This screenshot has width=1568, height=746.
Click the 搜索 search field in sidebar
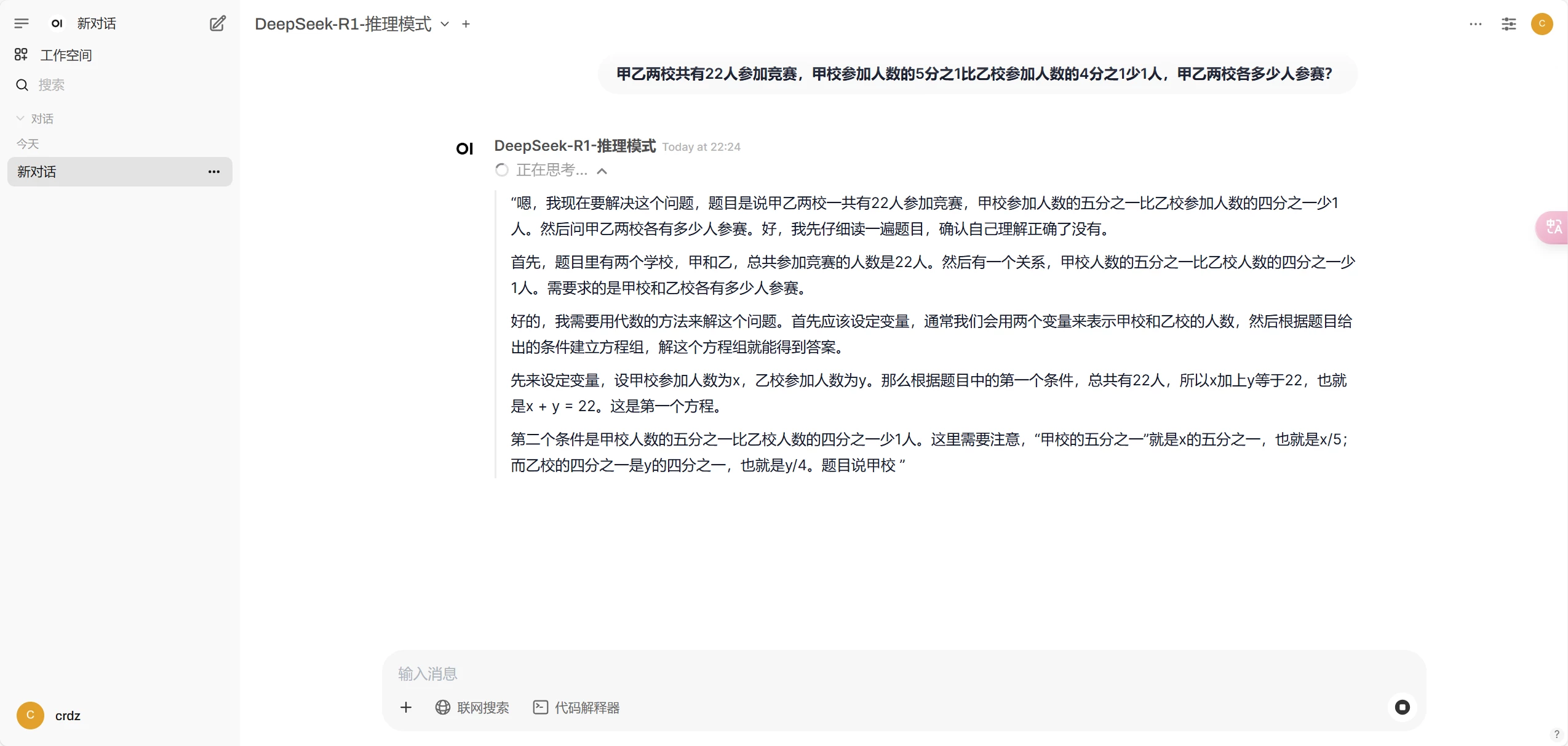(52, 85)
